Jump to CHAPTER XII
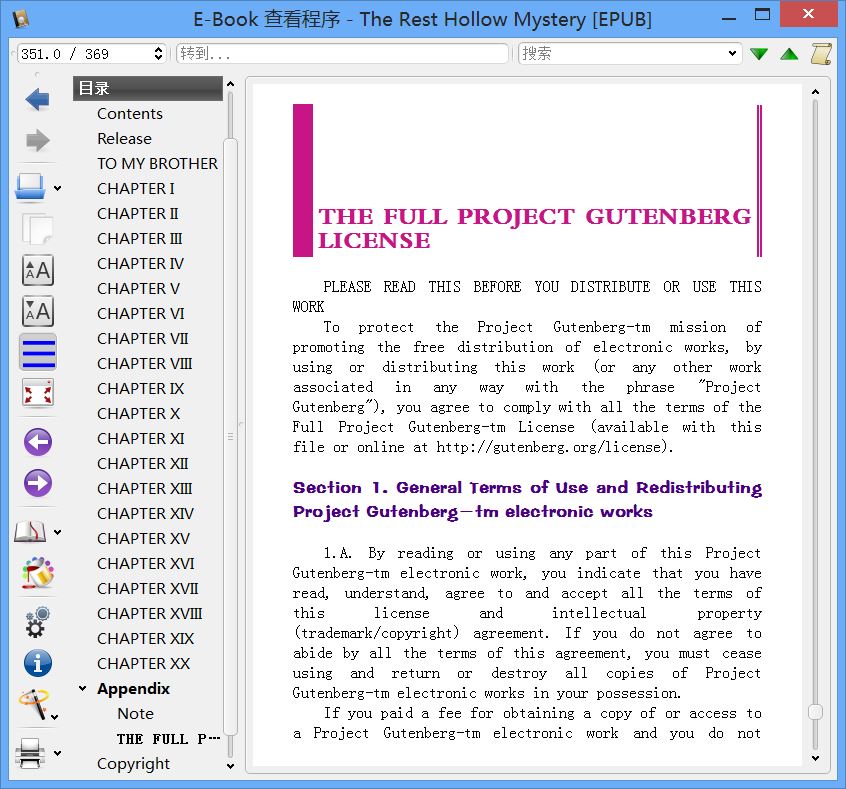This screenshot has width=846, height=789. pos(142,464)
